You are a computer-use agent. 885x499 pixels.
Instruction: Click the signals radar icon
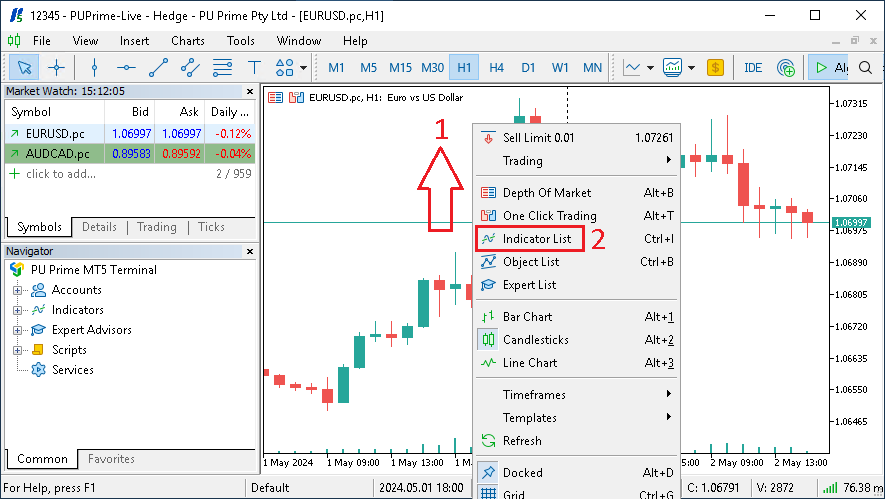[786, 68]
